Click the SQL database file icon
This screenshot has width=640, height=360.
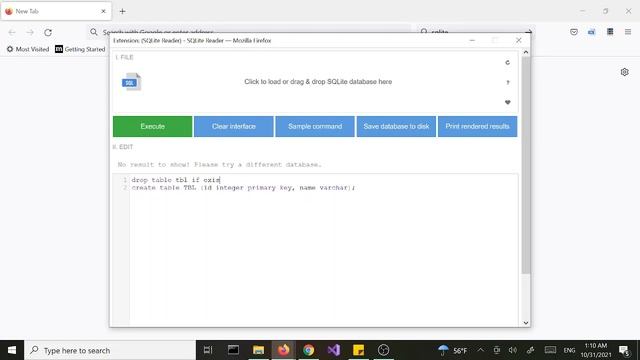[x=131, y=82]
